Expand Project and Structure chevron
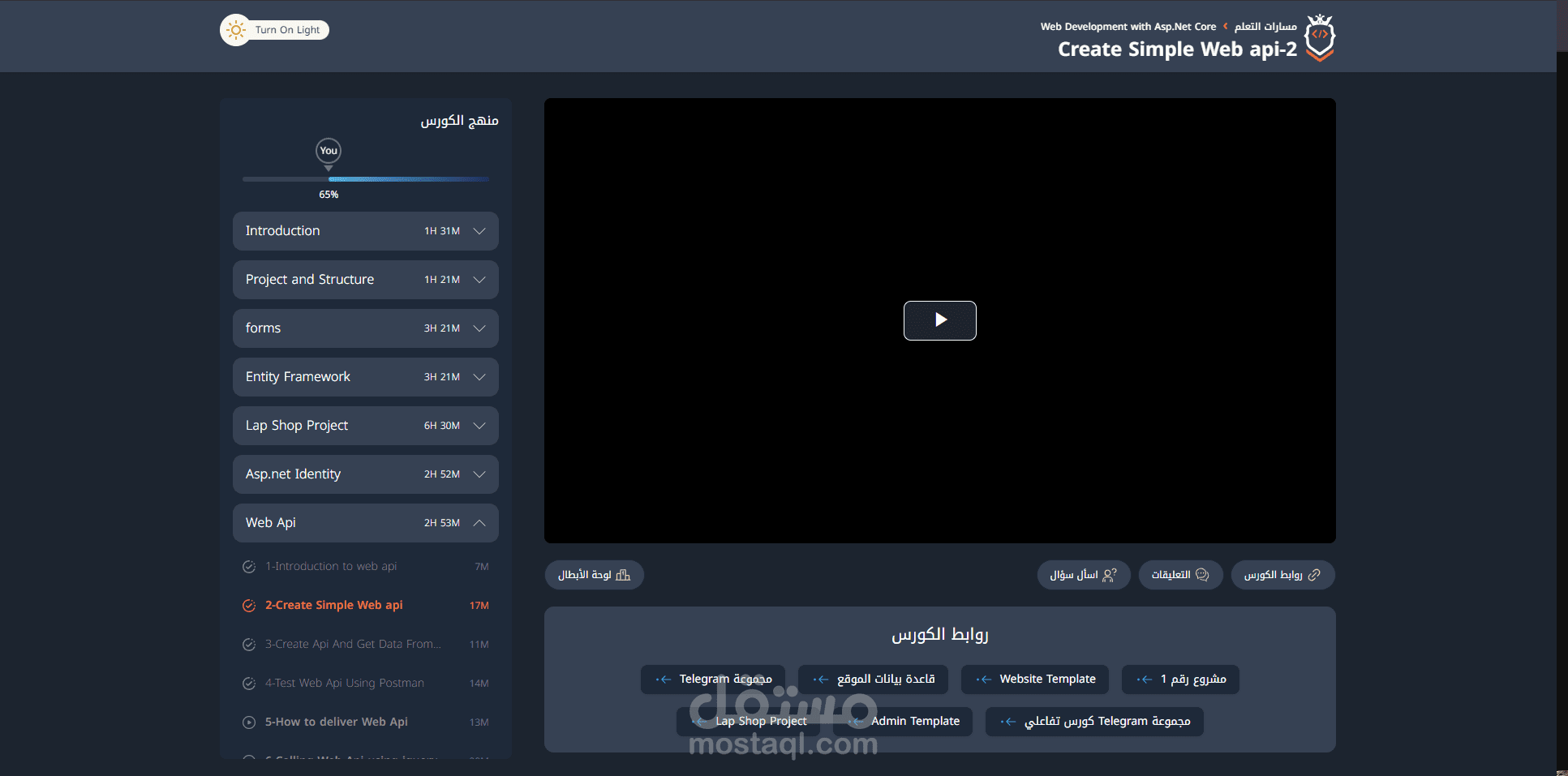The image size is (1568, 776). 479,280
